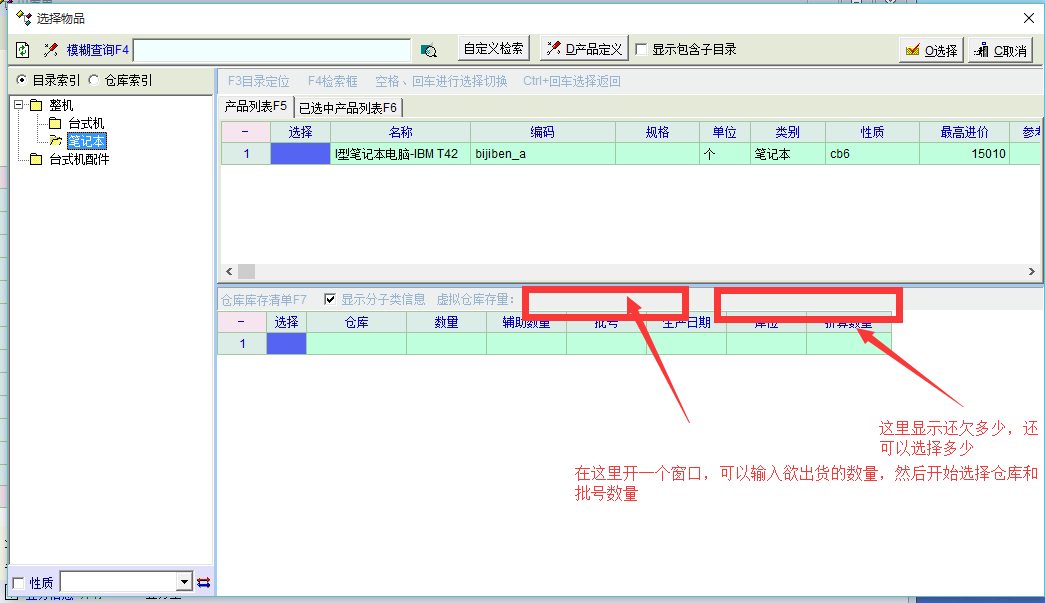Click the 整机 root folder

click(61, 105)
